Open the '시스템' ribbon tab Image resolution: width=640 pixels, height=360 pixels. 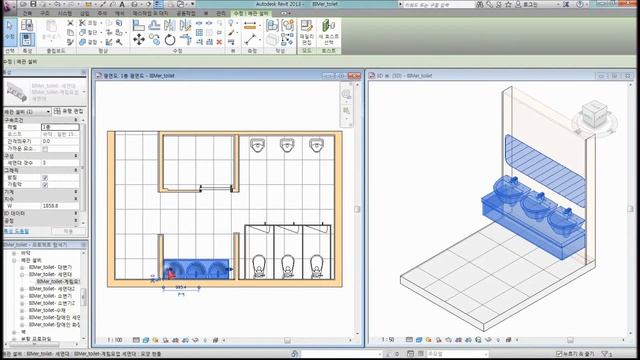coord(64,13)
